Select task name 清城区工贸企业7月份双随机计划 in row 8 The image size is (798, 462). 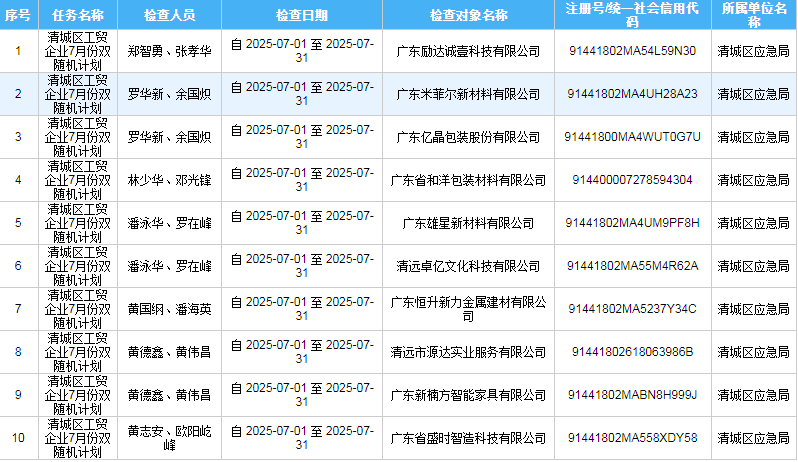[x=78, y=352]
